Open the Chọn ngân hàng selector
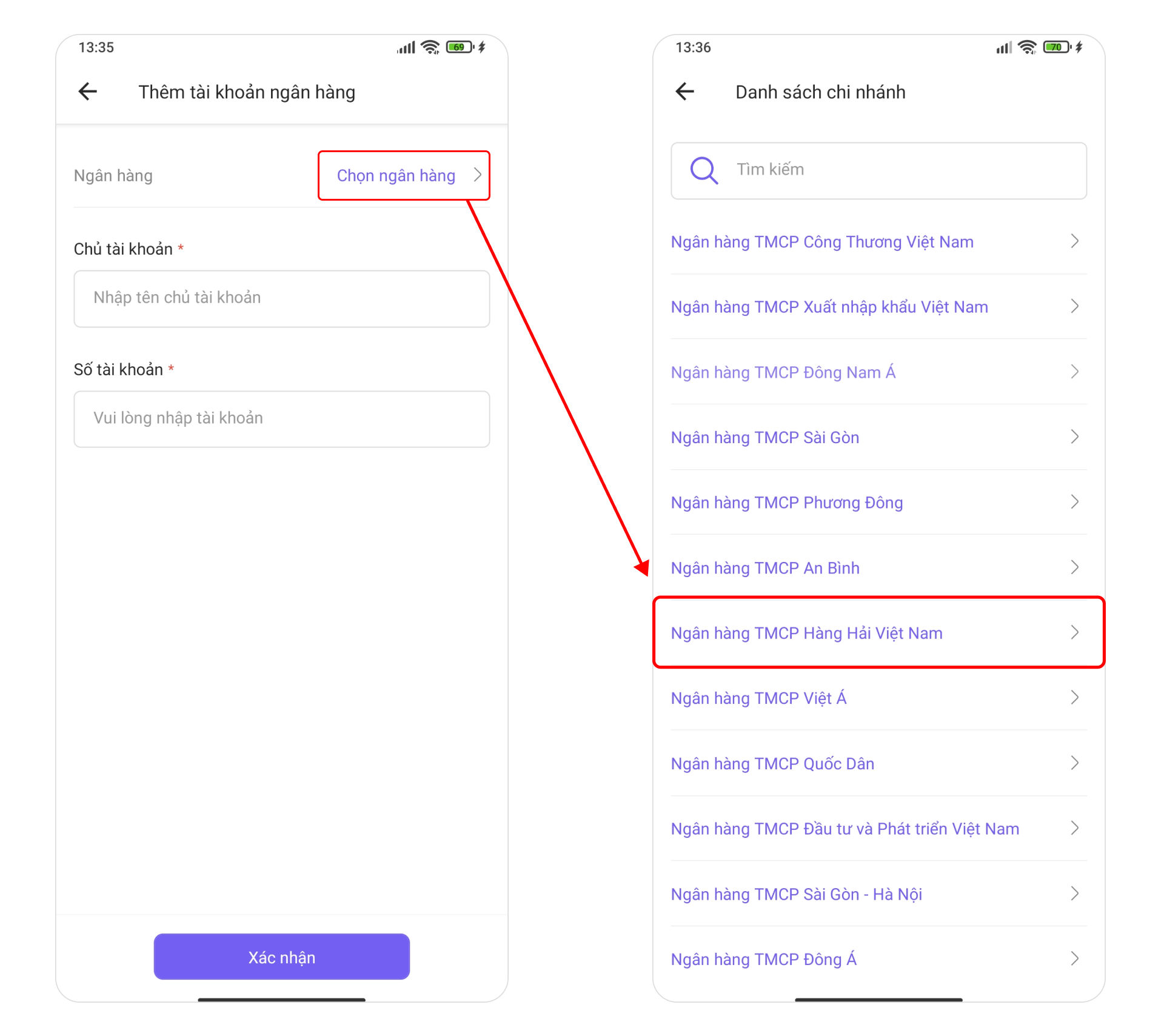The width and height of the screenshot is (1164, 1036). coord(404,175)
